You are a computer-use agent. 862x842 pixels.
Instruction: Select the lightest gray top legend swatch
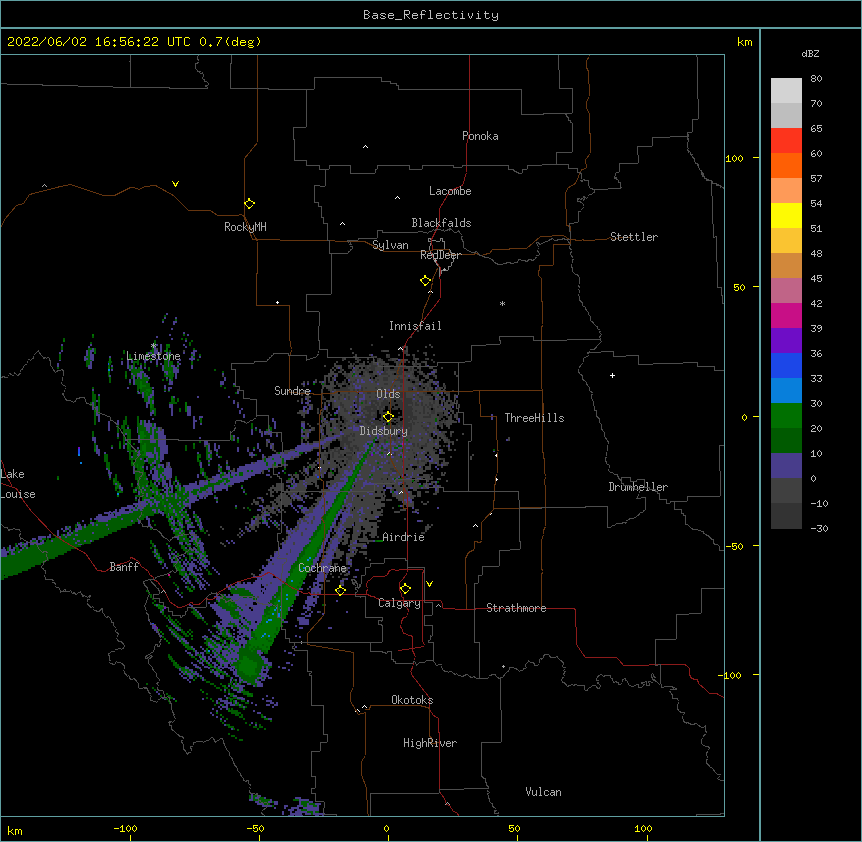tap(786, 91)
